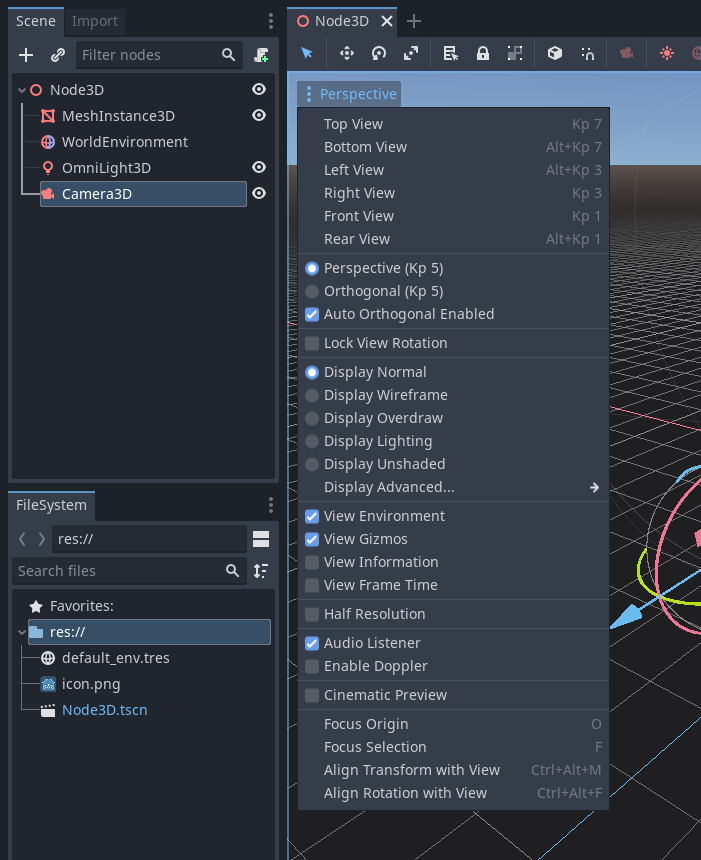Click the Lock selected node padlock icon

pos(483,53)
